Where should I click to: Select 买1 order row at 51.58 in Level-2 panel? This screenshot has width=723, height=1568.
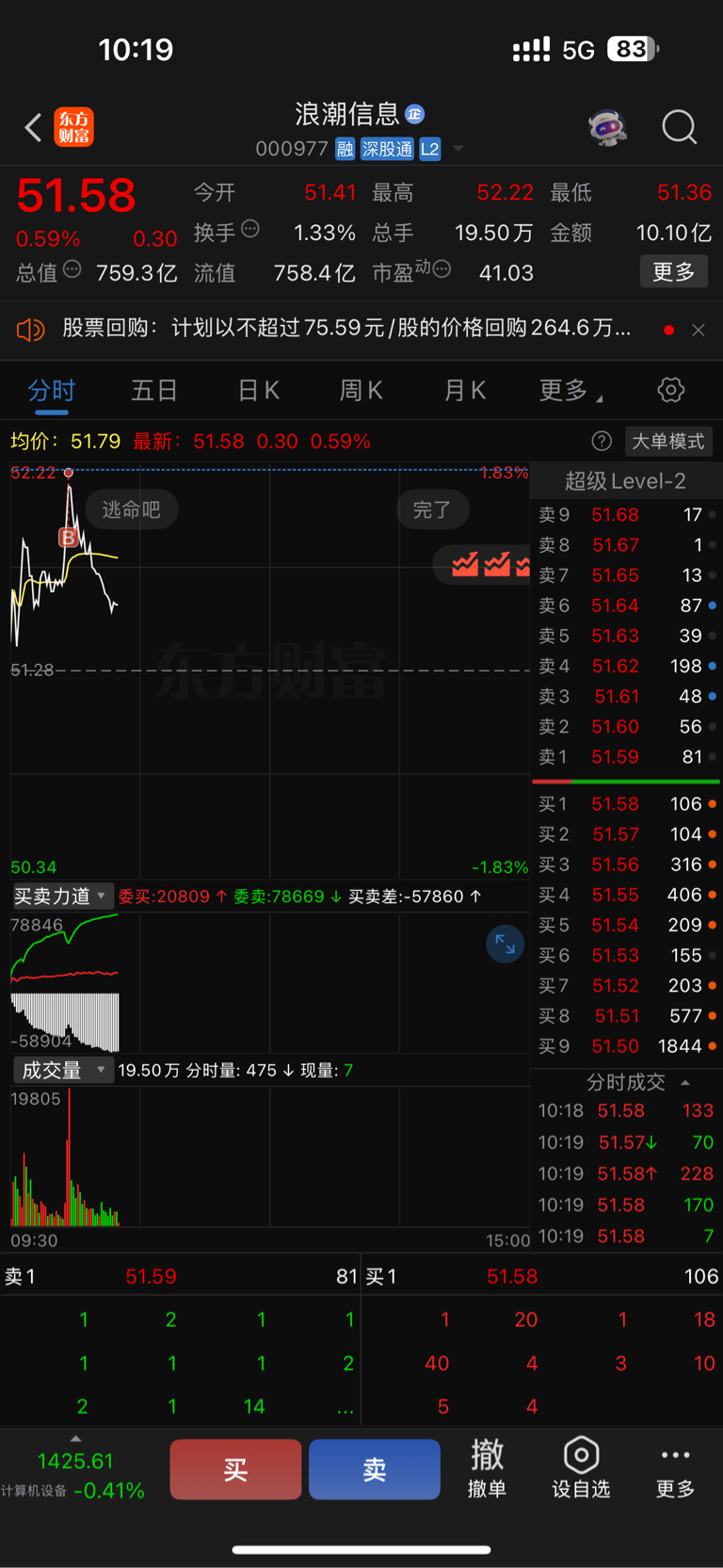point(627,804)
